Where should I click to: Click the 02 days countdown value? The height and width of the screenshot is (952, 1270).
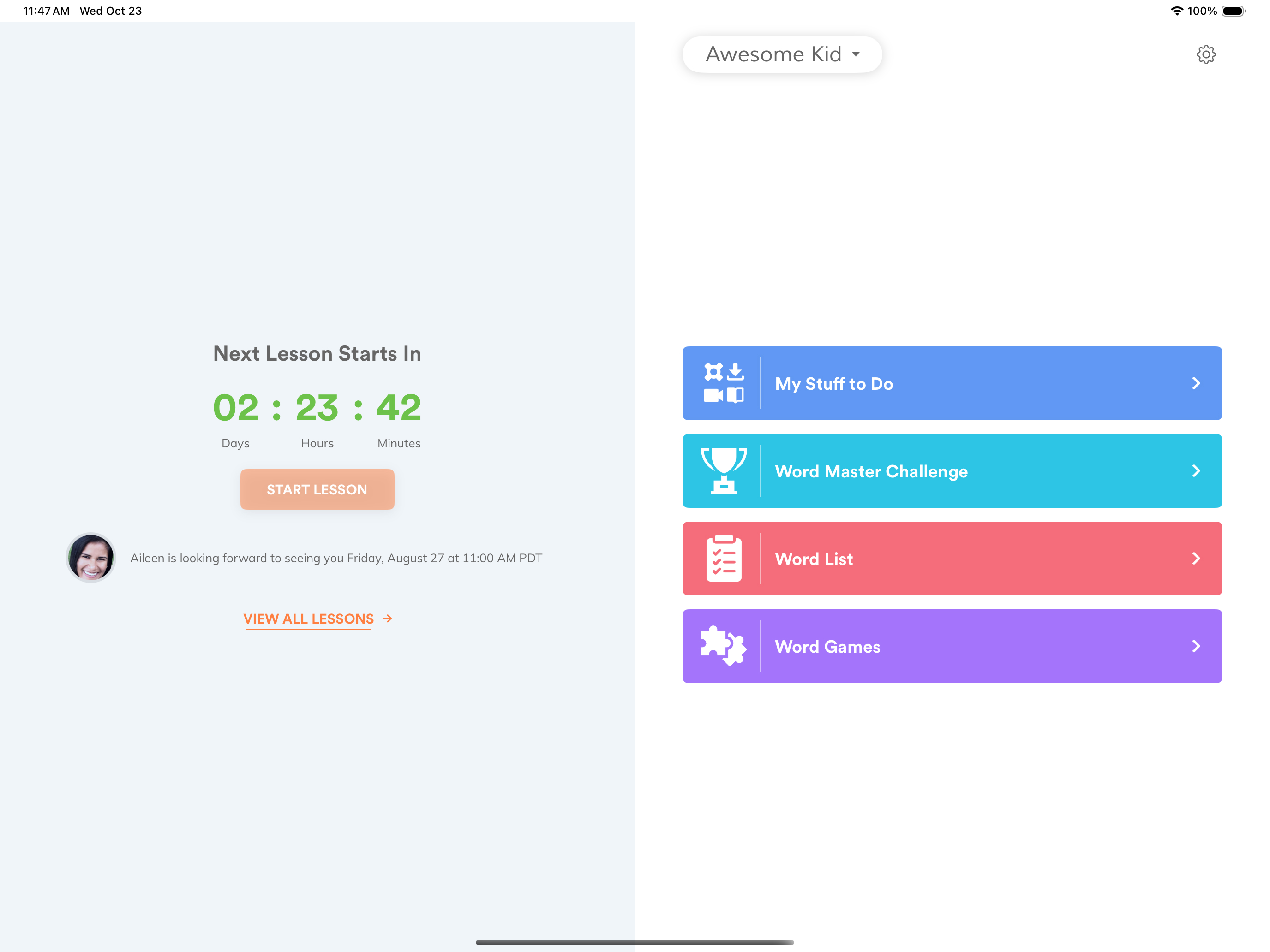click(235, 408)
